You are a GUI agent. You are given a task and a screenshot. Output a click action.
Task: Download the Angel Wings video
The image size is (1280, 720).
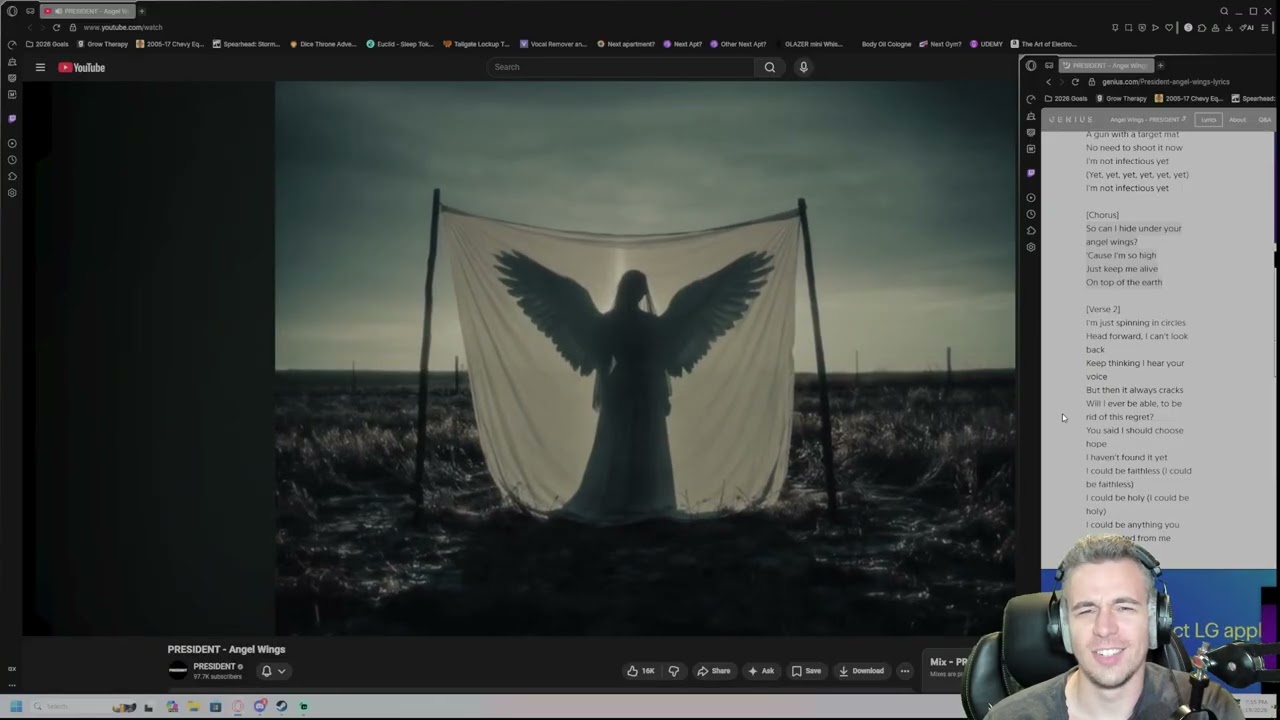[861, 671]
